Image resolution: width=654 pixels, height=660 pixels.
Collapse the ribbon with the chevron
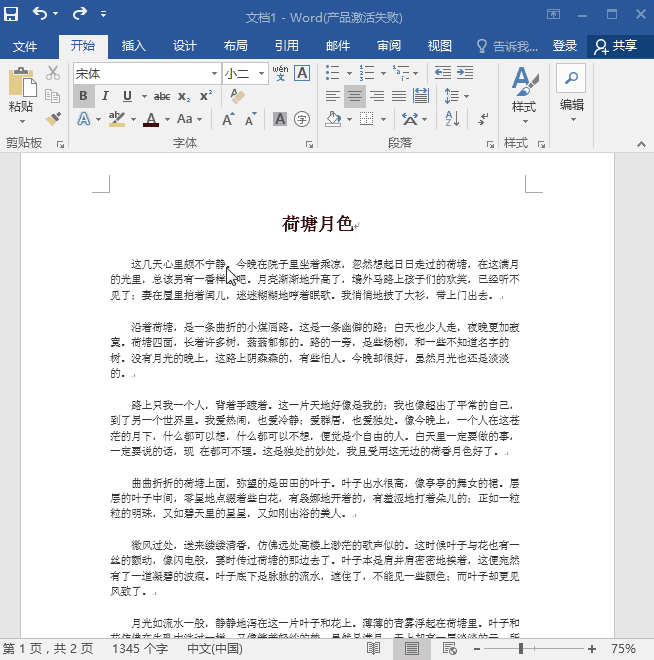pyautogui.click(x=641, y=144)
